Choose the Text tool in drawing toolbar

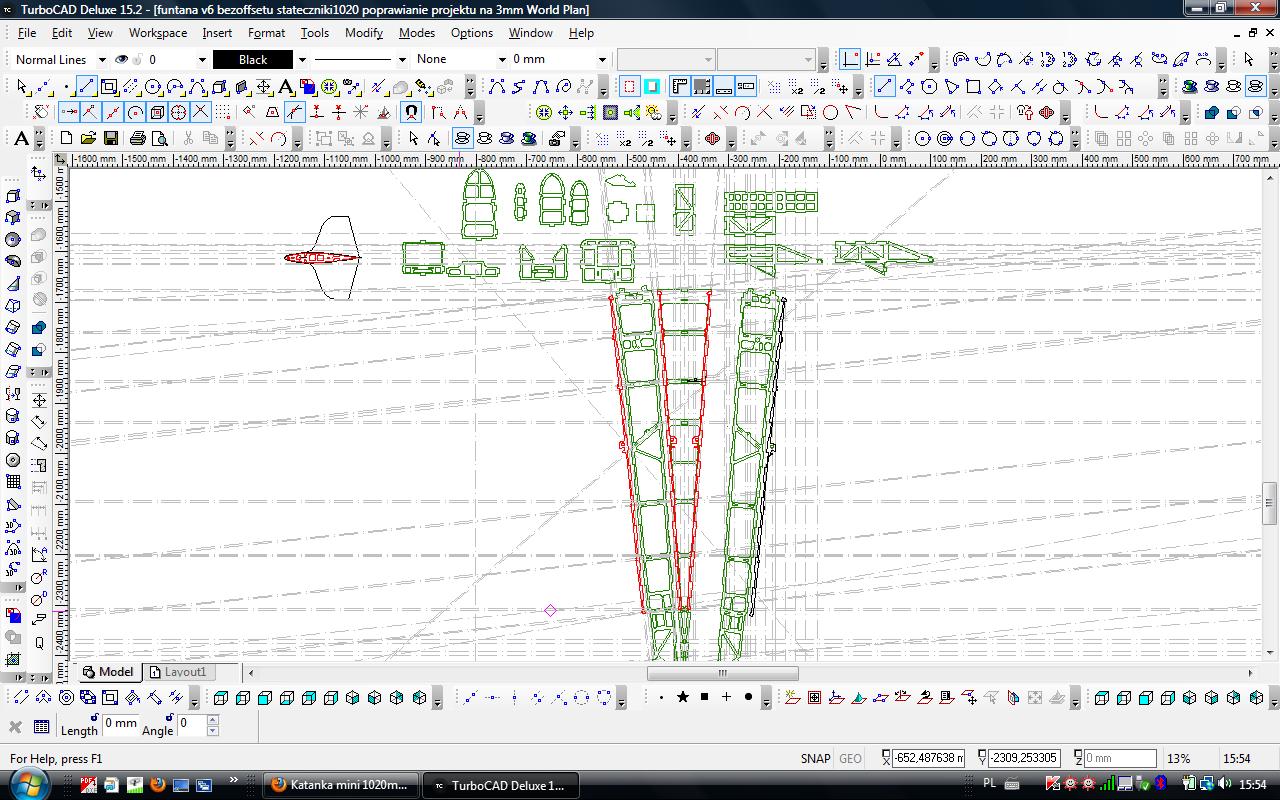285,86
